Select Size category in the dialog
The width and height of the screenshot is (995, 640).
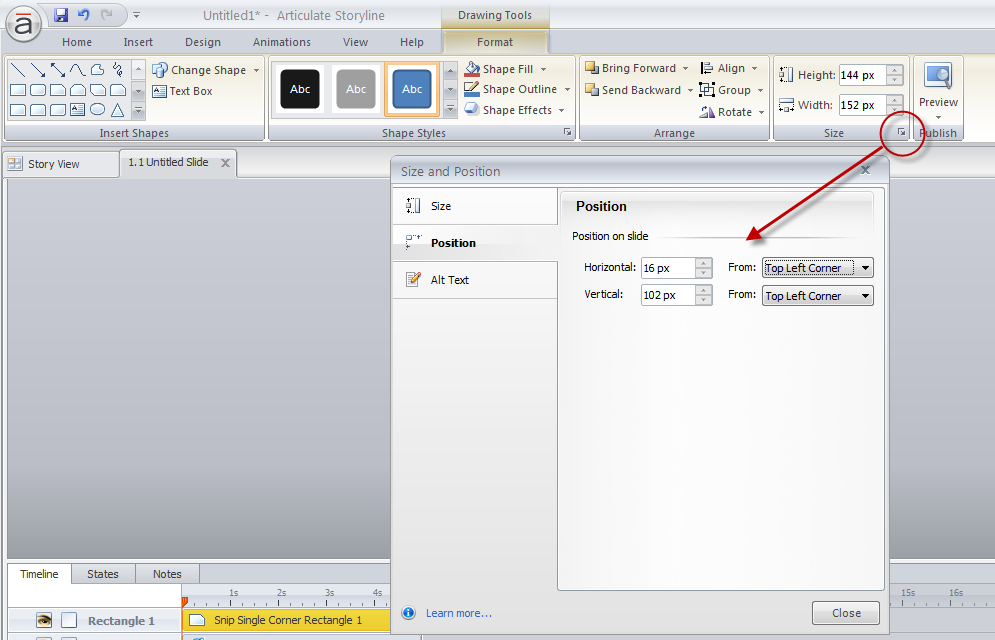coord(475,206)
